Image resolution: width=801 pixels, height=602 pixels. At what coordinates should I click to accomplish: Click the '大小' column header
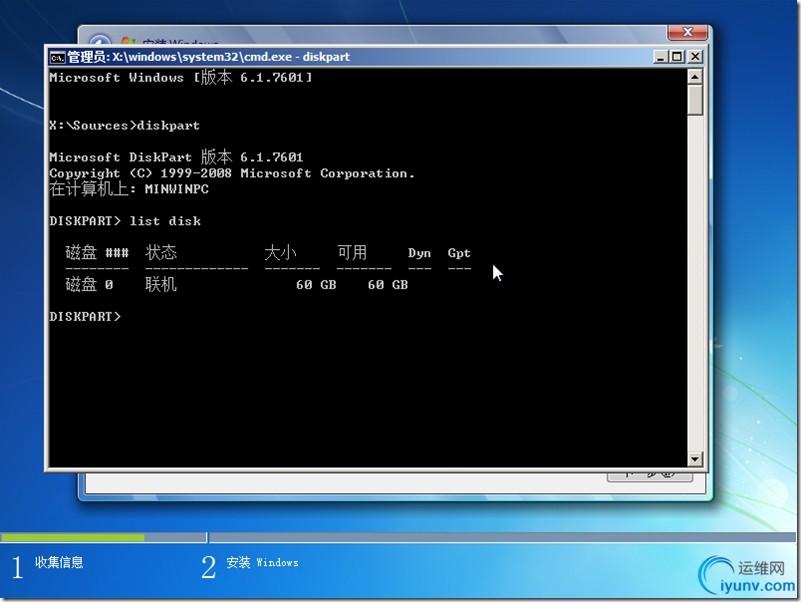pos(280,252)
